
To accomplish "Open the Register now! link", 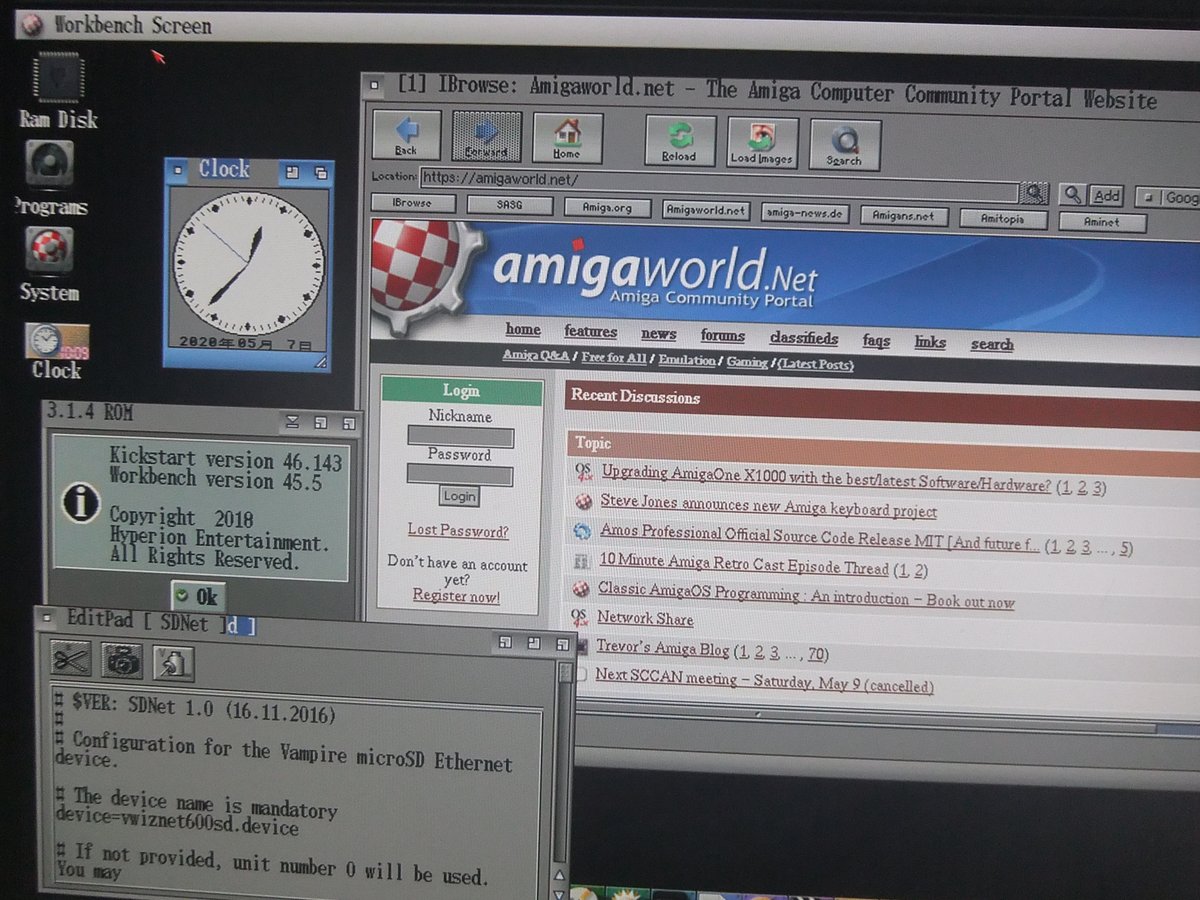I will point(456,597).
